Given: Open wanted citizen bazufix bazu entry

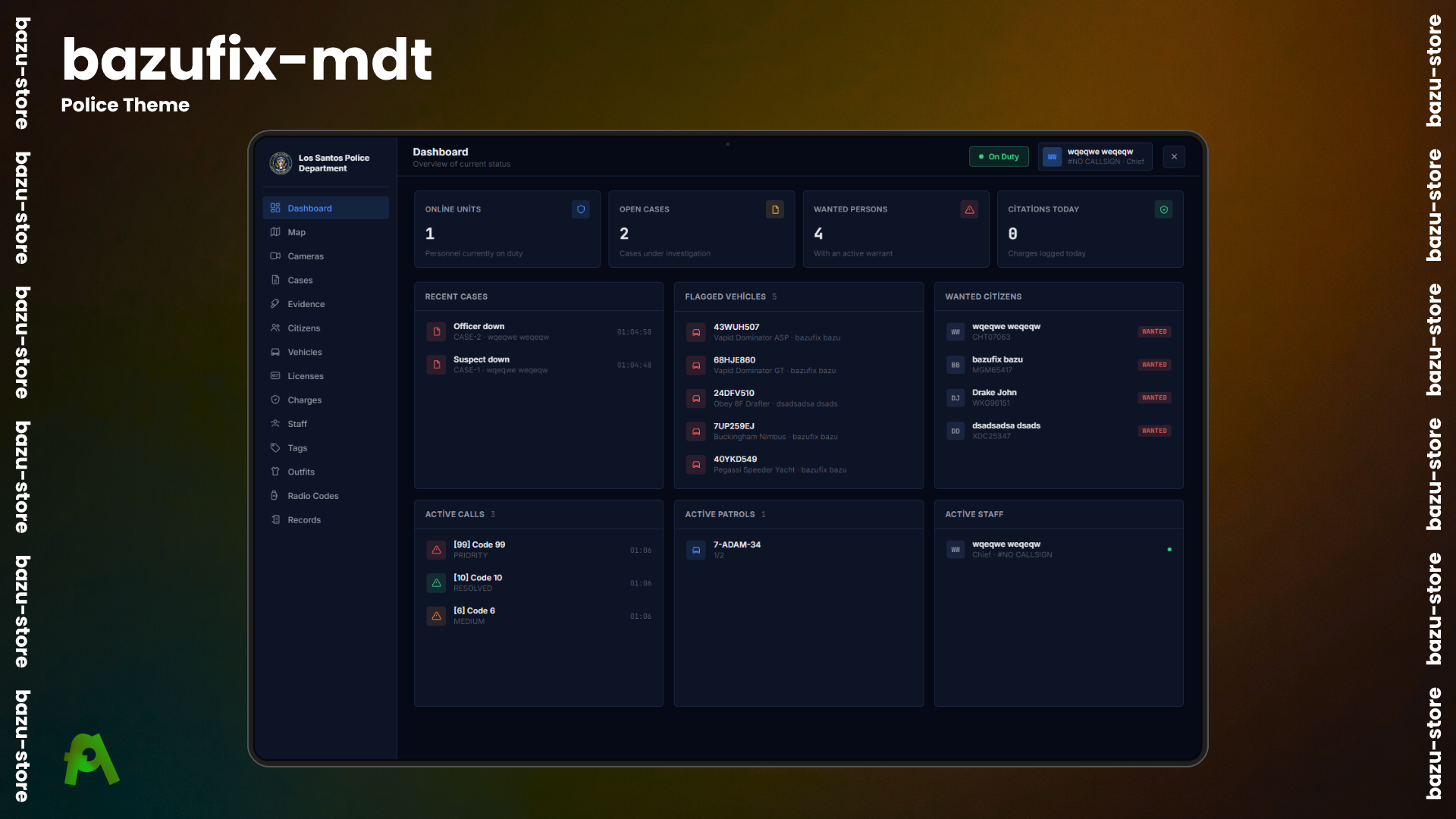Looking at the screenshot, I should coord(1059,365).
